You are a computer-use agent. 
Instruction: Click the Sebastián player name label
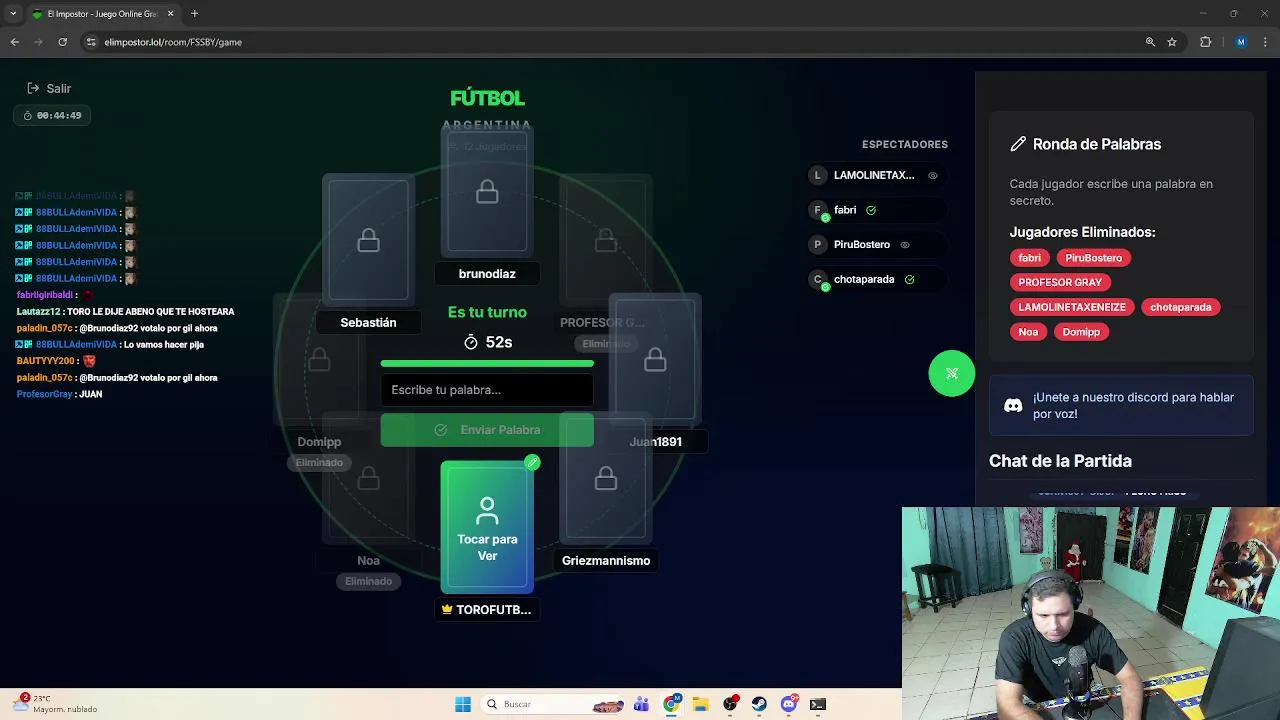pyautogui.click(x=368, y=323)
